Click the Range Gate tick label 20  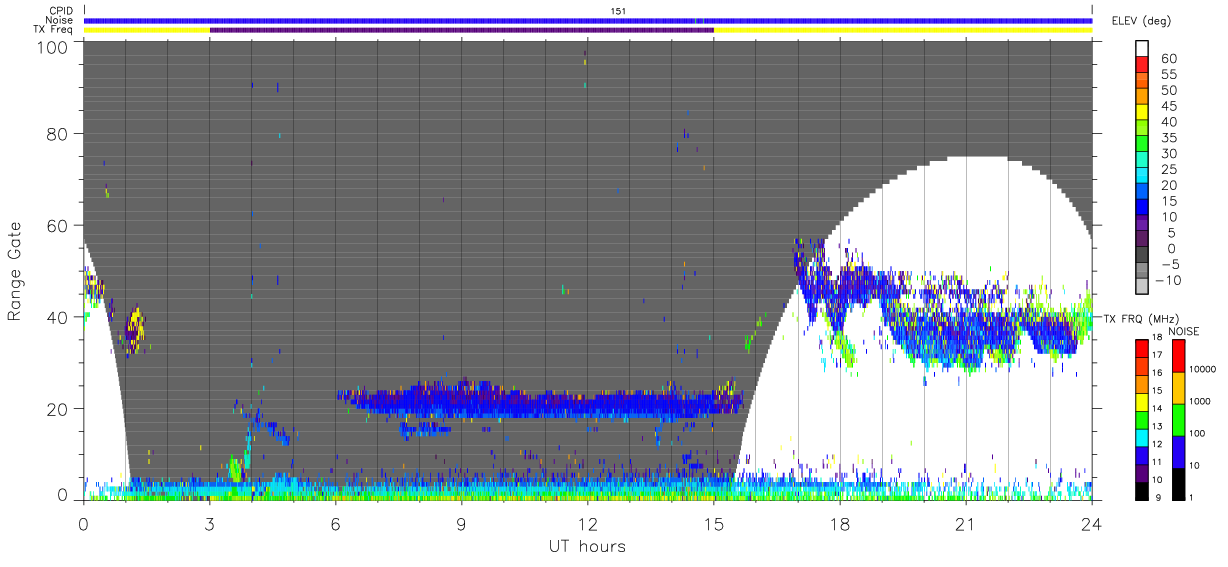point(58,408)
